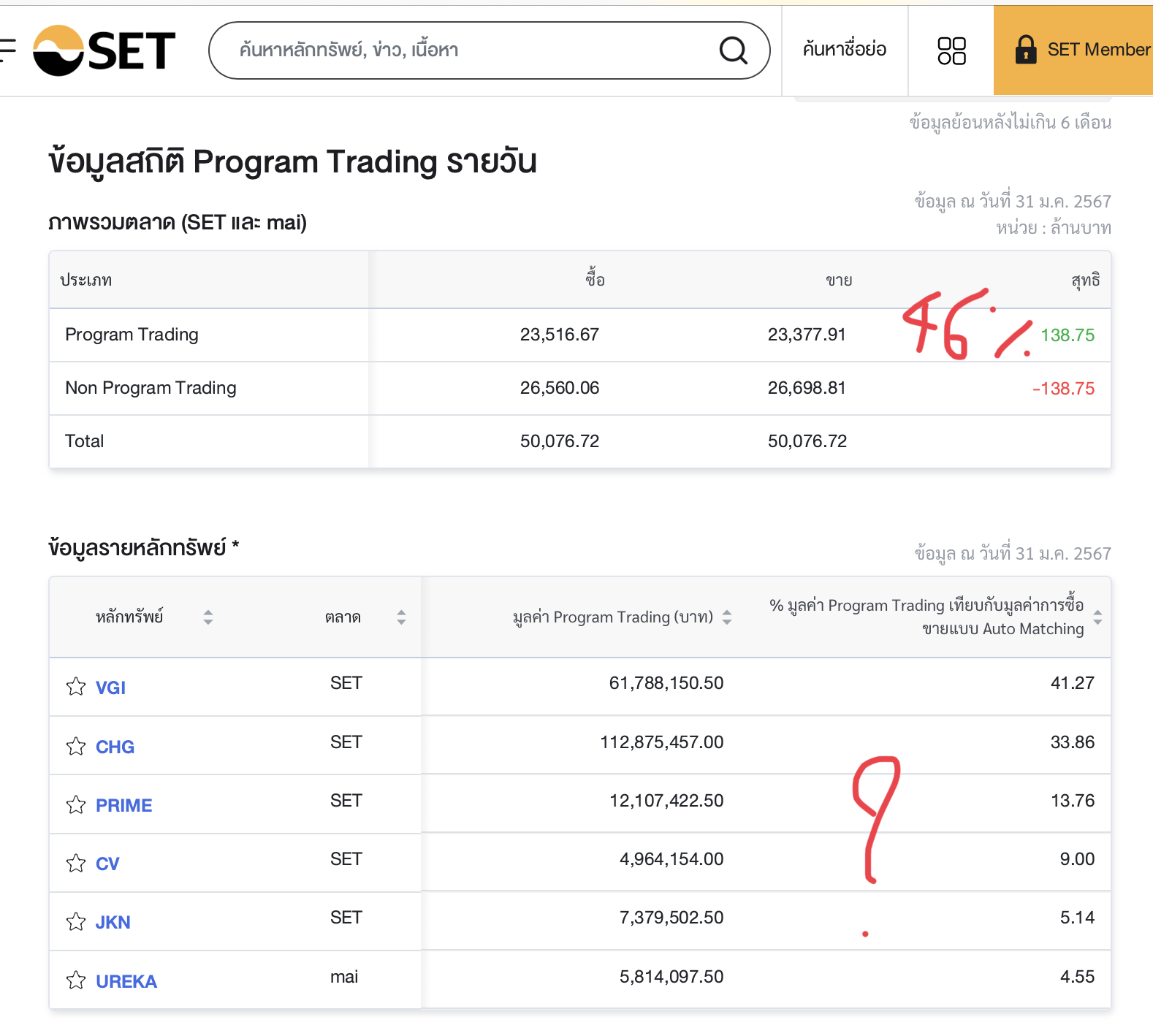The width and height of the screenshot is (1153, 1036).
Task: Open the four-squares apps grid icon
Action: pyautogui.click(x=951, y=50)
